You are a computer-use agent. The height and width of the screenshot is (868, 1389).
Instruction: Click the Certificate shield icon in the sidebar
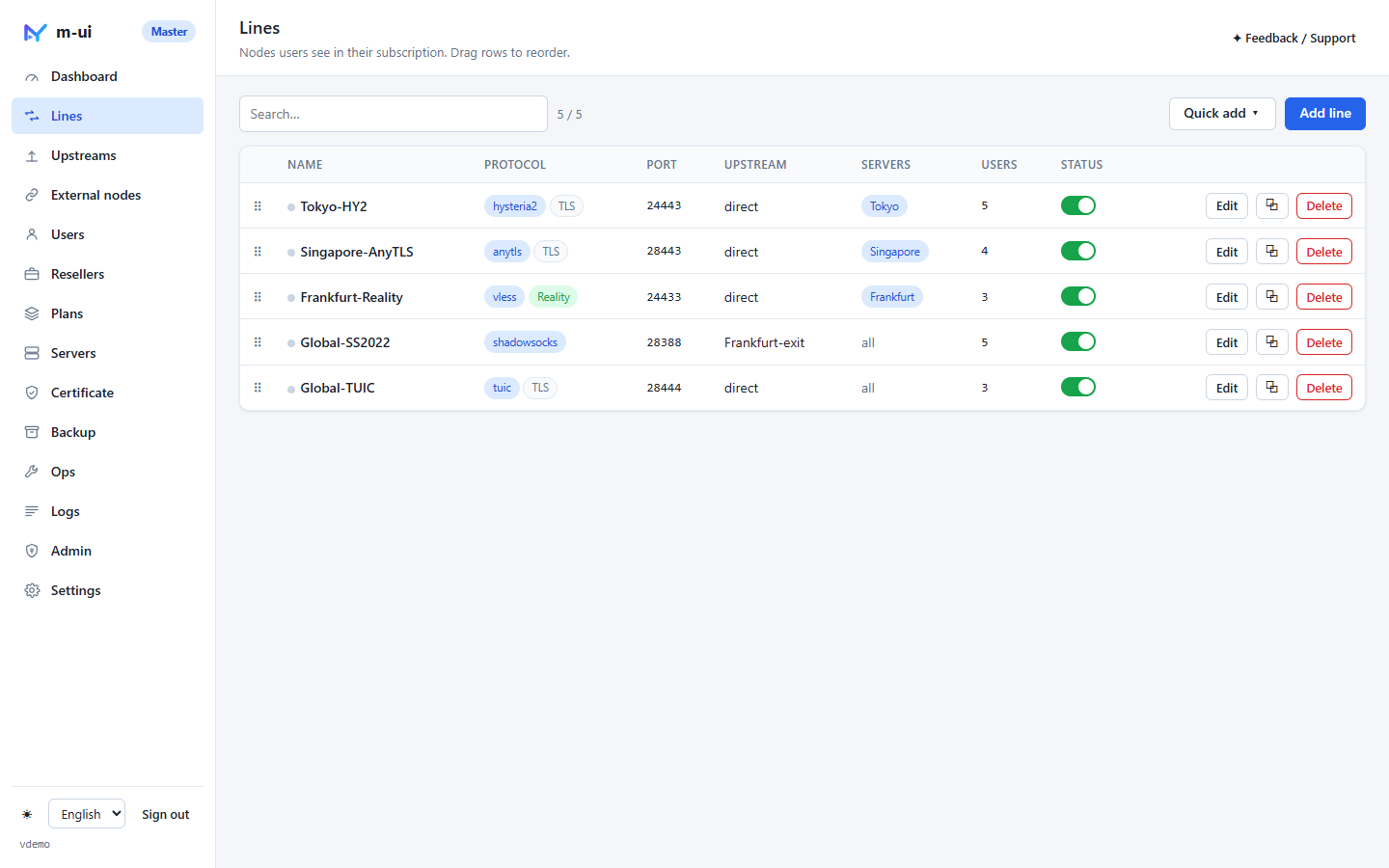coord(32,393)
